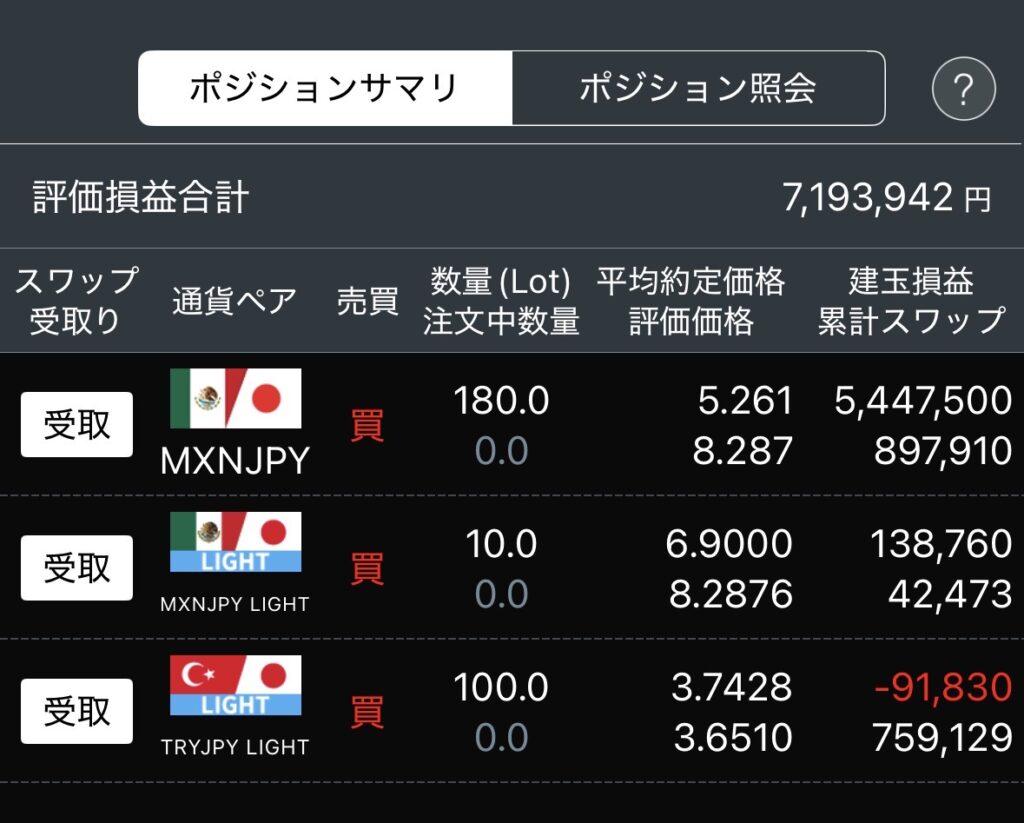Screen dimensions: 1024x823
Task: Switch to ポジション照会 tab
Action: [x=698, y=89]
